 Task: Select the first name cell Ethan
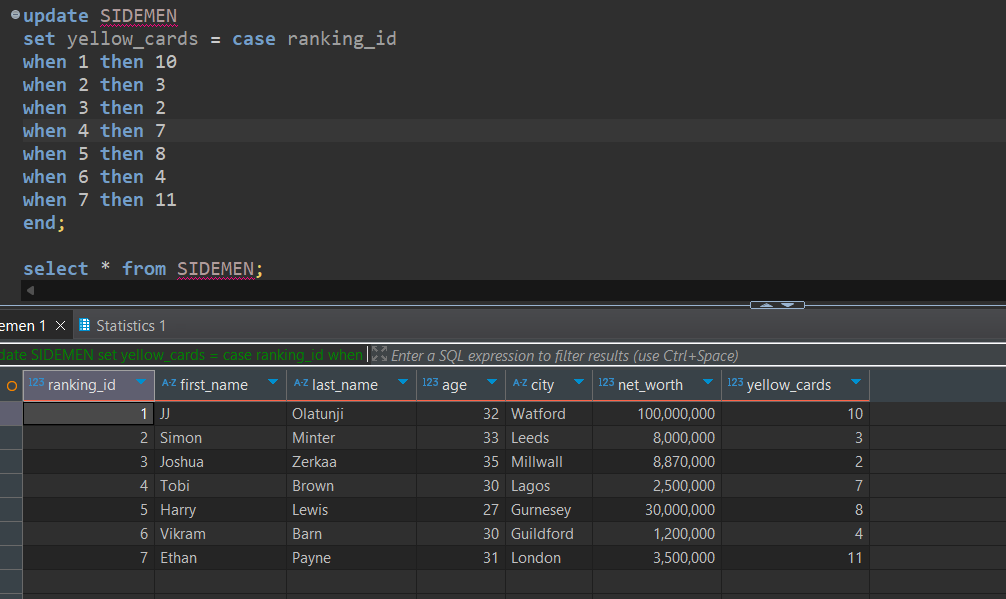[x=221, y=558]
